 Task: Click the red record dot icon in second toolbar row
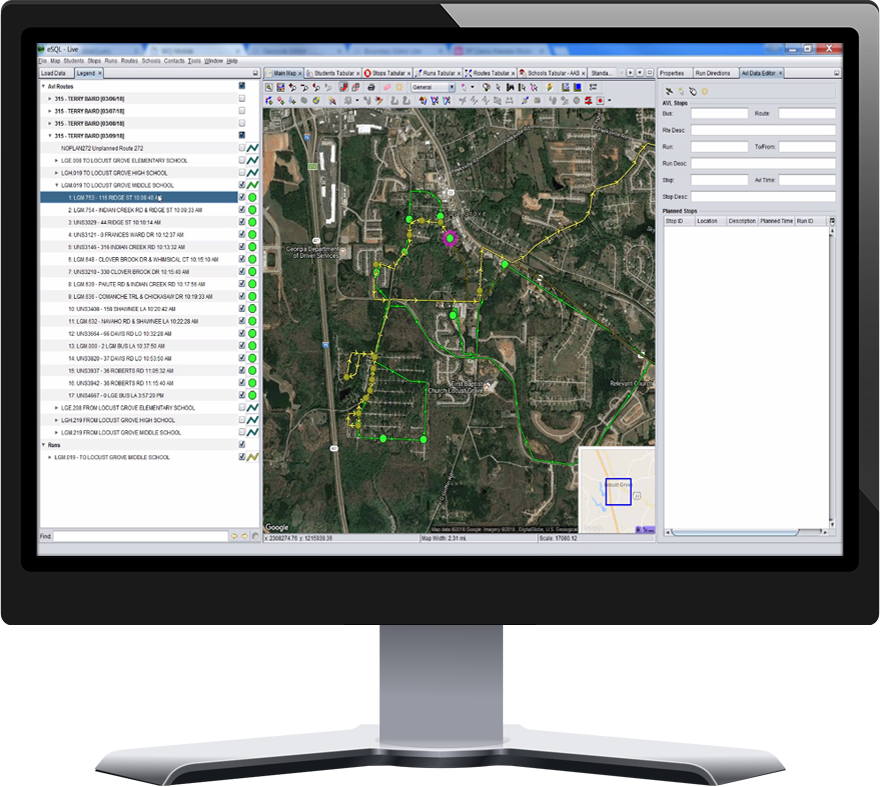(x=601, y=100)
